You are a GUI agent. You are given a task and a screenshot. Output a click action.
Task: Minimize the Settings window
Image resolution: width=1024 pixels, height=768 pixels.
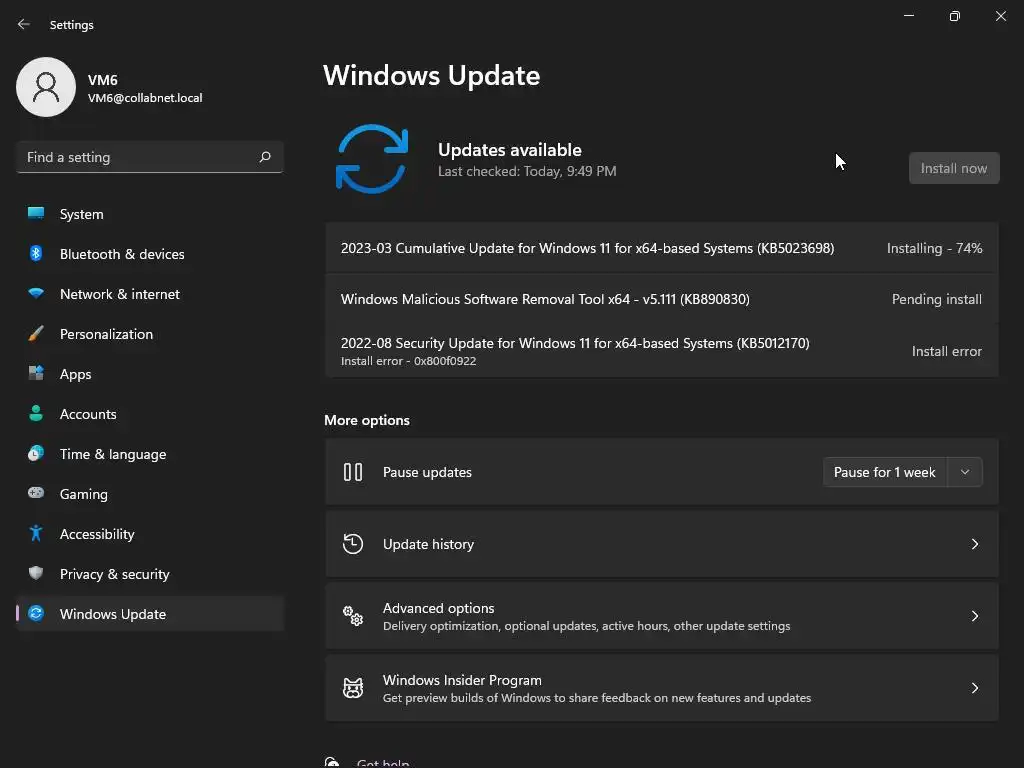pos(908,16)
